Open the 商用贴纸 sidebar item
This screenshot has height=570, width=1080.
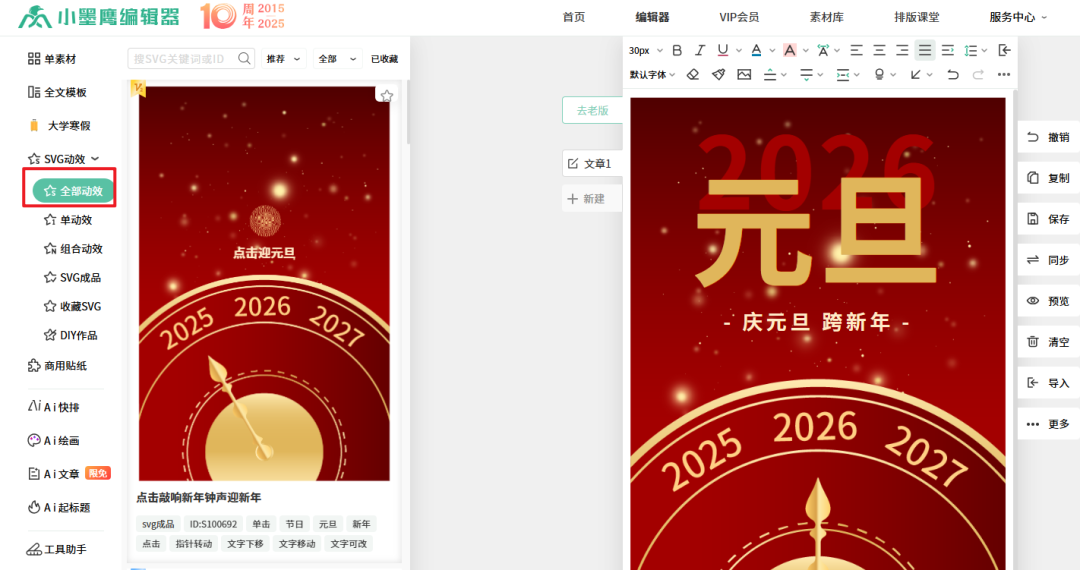(57, 366)
